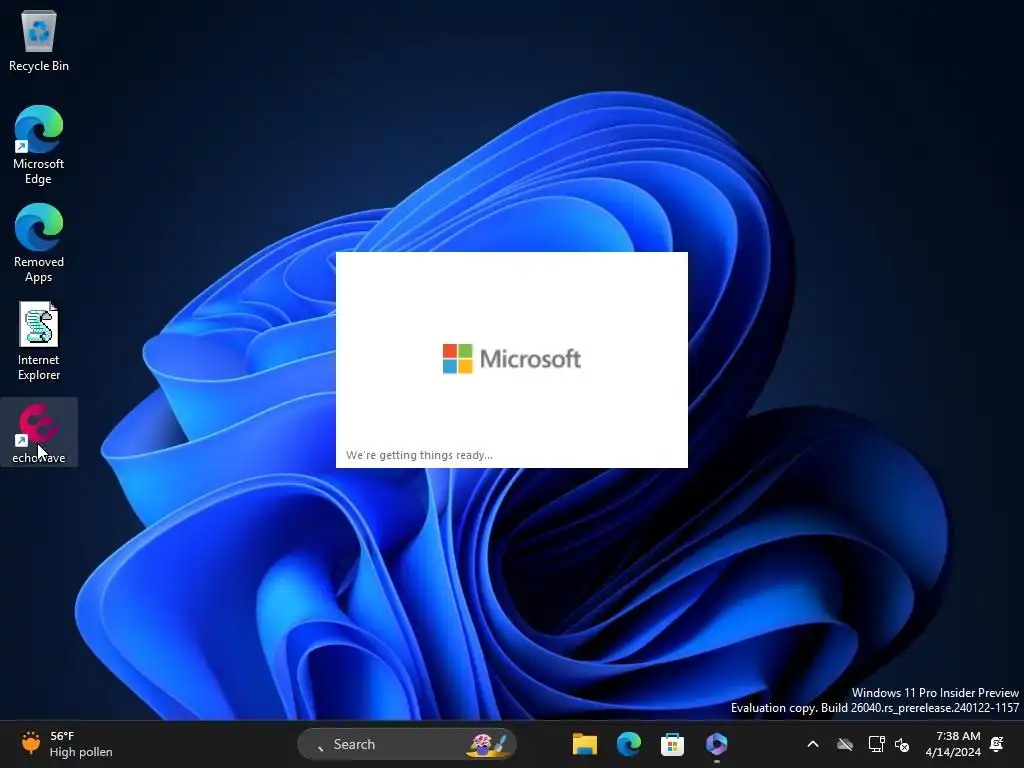
Task: Select the Removed Apps desktop icon
Action: click(39, 243)
